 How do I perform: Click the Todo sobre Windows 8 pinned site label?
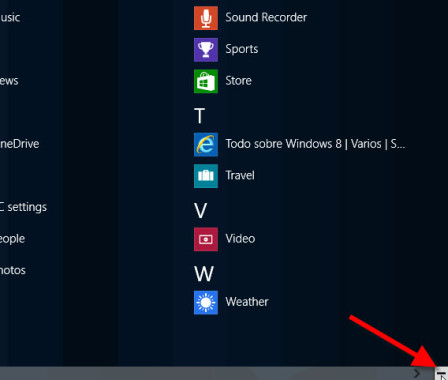click(x=315, y=144)
